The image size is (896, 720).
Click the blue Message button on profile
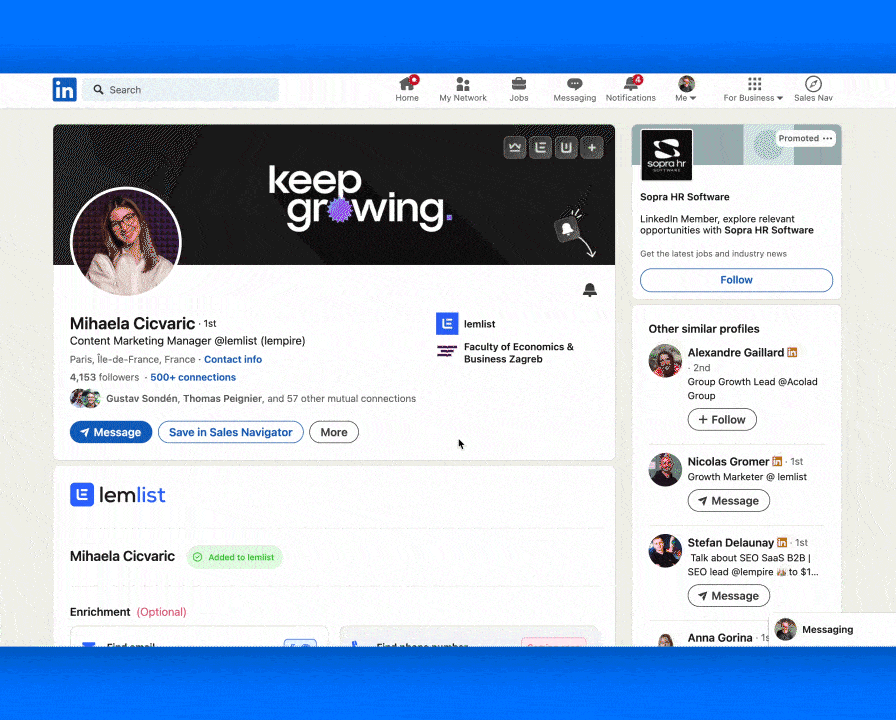[111, 432]
